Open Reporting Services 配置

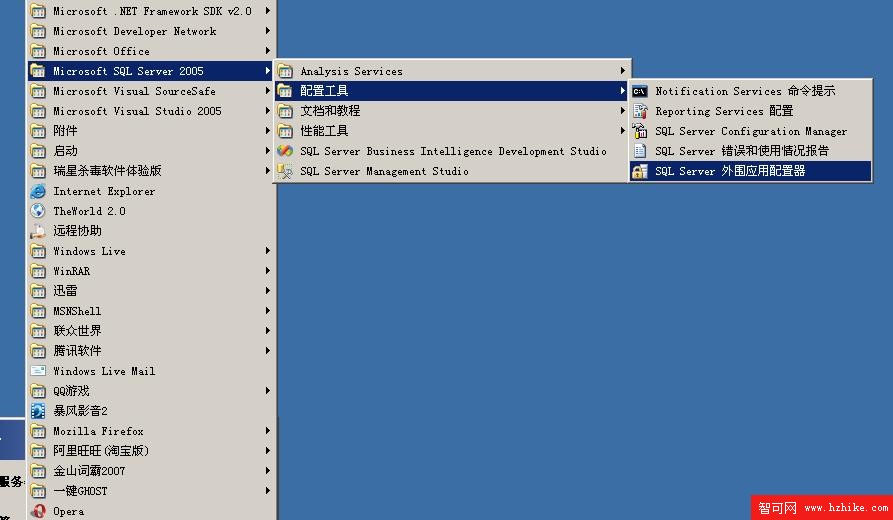[751, 111]
